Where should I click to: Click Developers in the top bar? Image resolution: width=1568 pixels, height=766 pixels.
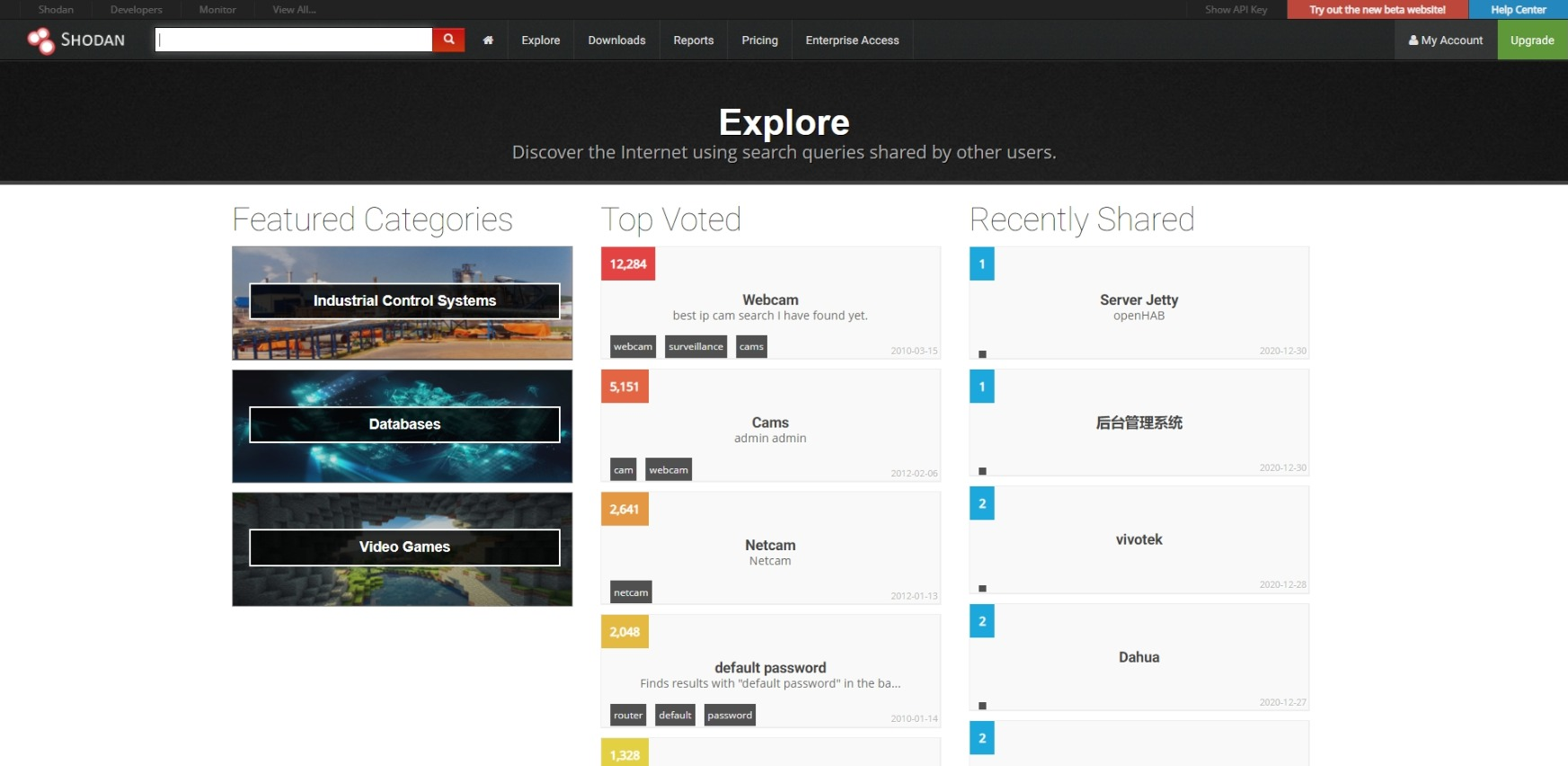pos(137,10)
